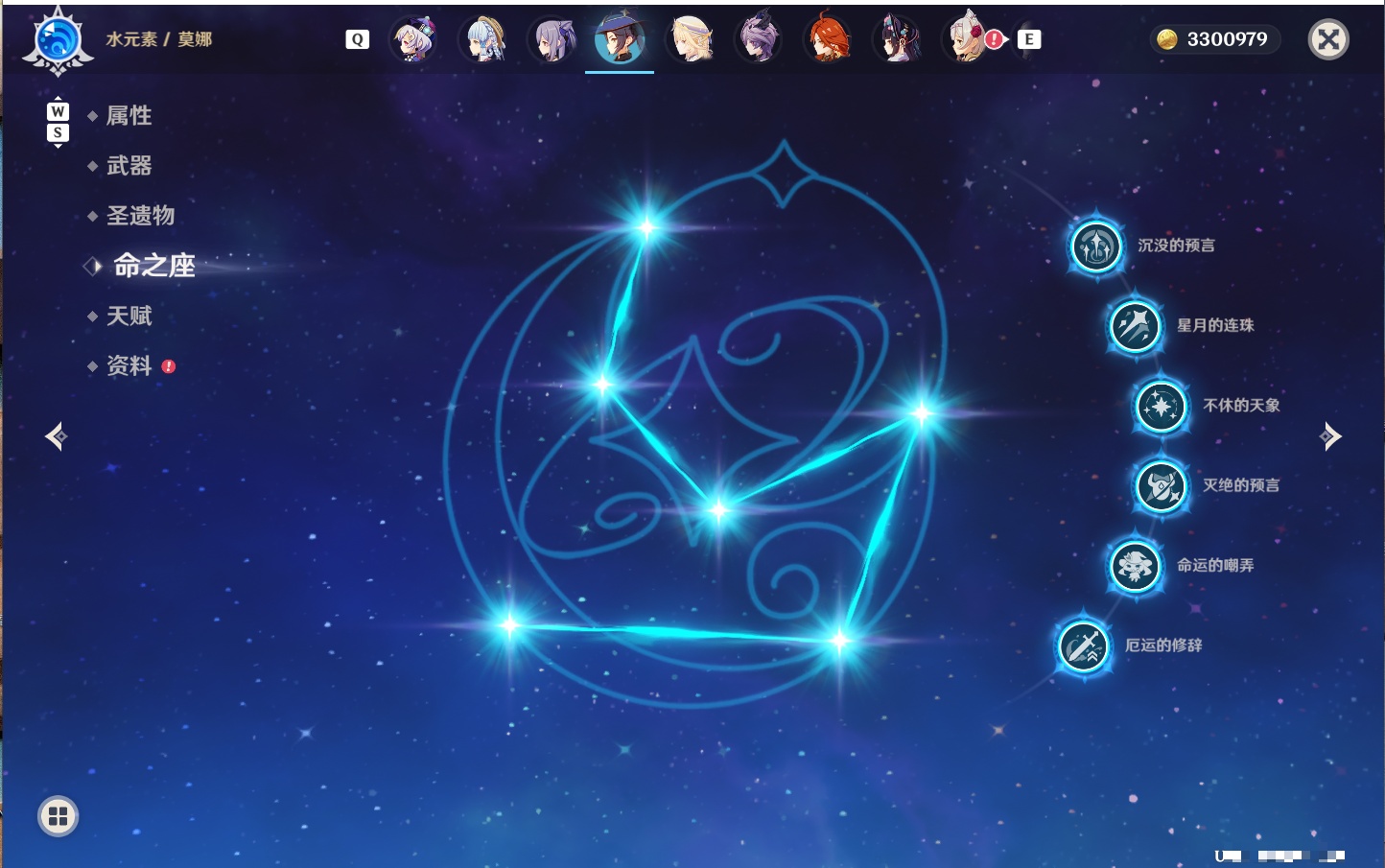Open the 灭绝的预言 constellation icon
Image resolution: width=1385 pixels, height=868 pixels.
tap(1161, 486)
